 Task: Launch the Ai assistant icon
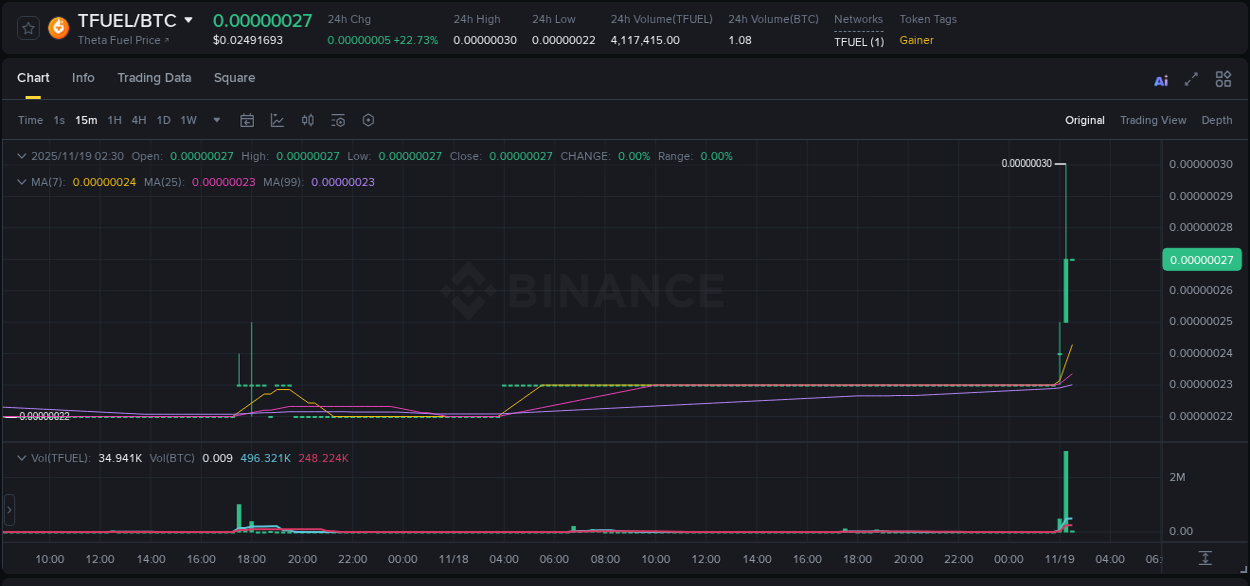click(x=1160, y=79)
